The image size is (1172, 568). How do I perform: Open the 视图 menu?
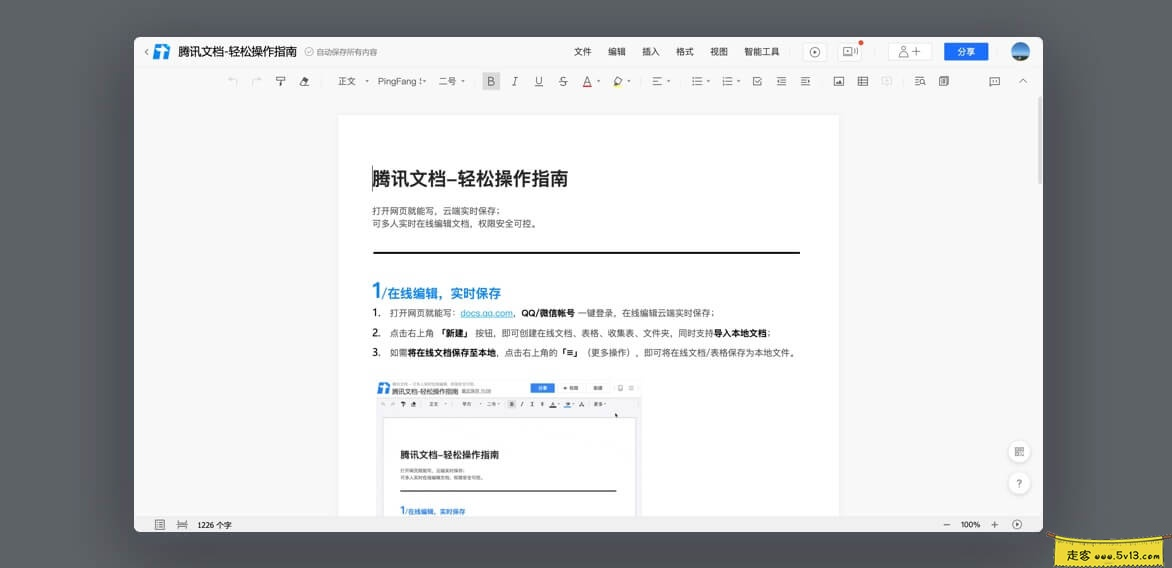[719, 52]
